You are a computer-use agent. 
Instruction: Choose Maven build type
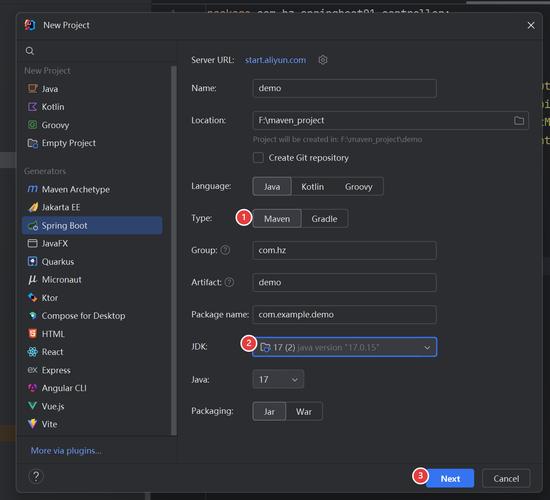[x=277, y=219]
